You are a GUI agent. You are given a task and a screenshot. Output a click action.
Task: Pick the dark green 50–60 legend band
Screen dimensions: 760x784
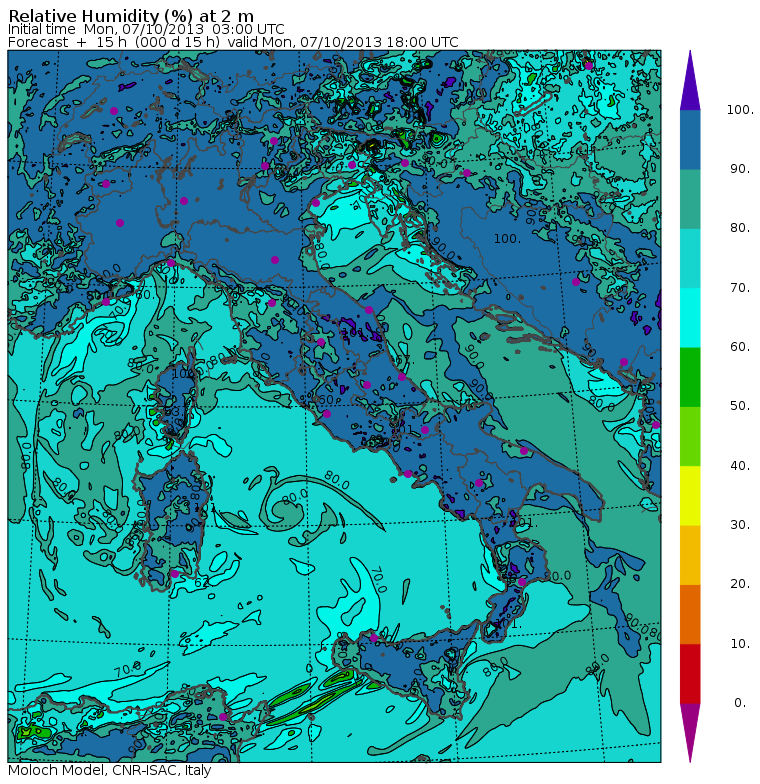[690, 377]
